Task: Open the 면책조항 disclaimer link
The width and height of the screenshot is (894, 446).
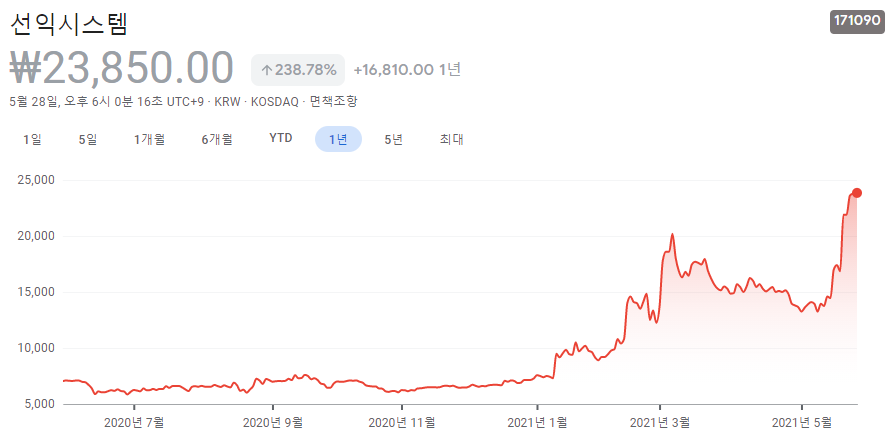Action: click(334, 102)
